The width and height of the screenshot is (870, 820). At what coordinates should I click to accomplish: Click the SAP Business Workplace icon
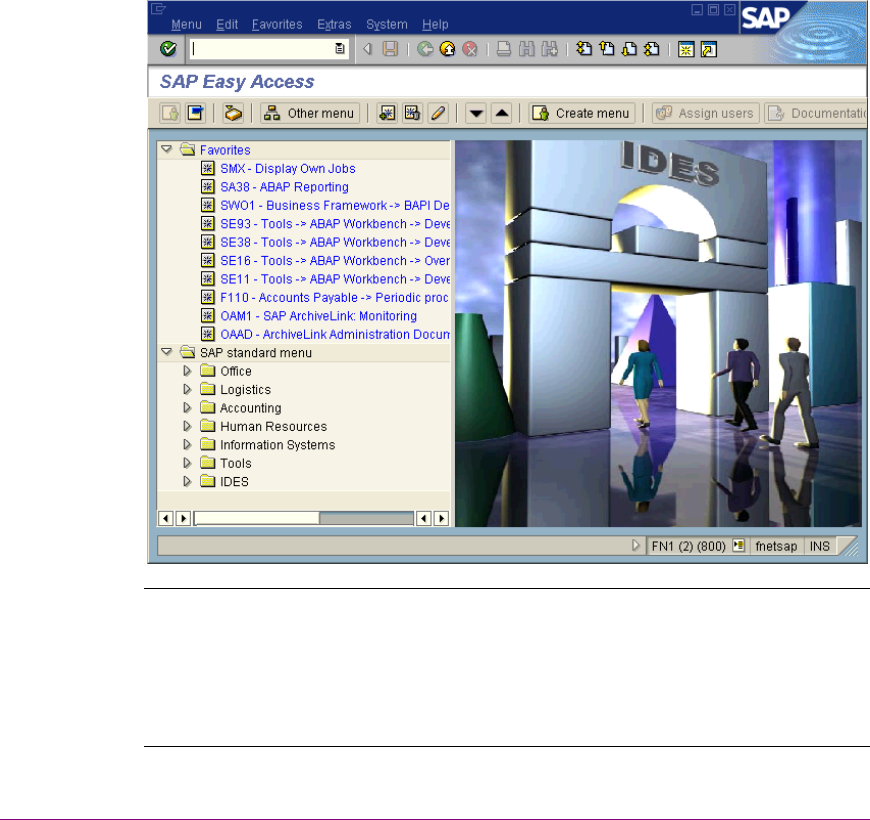(x=233, y=113)
